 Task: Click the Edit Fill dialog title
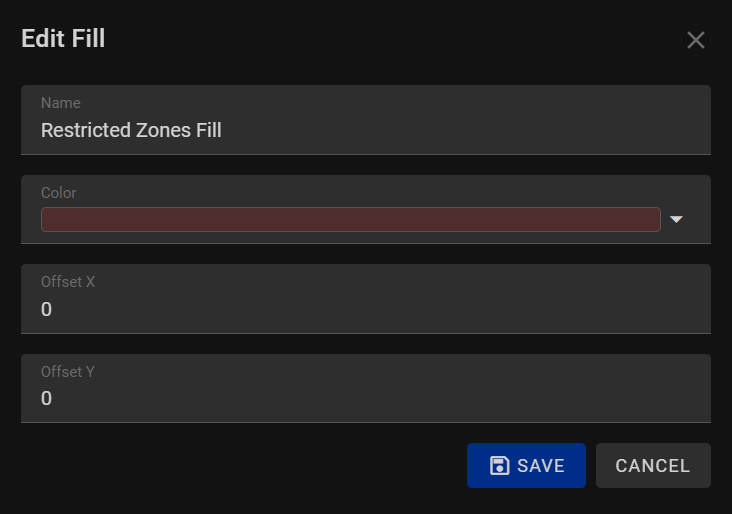point(63,38)
